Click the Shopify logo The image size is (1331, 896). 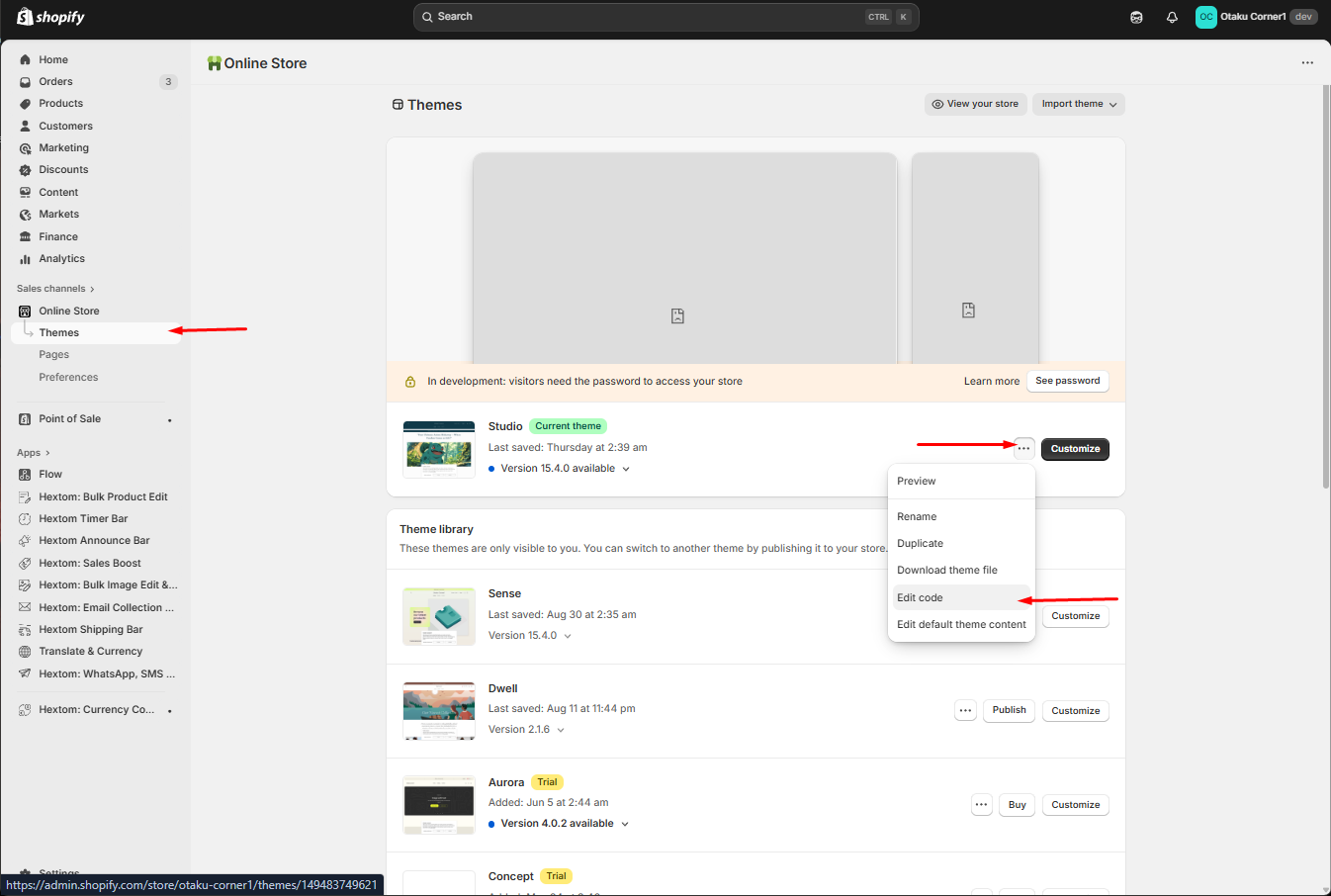point(50,17)
